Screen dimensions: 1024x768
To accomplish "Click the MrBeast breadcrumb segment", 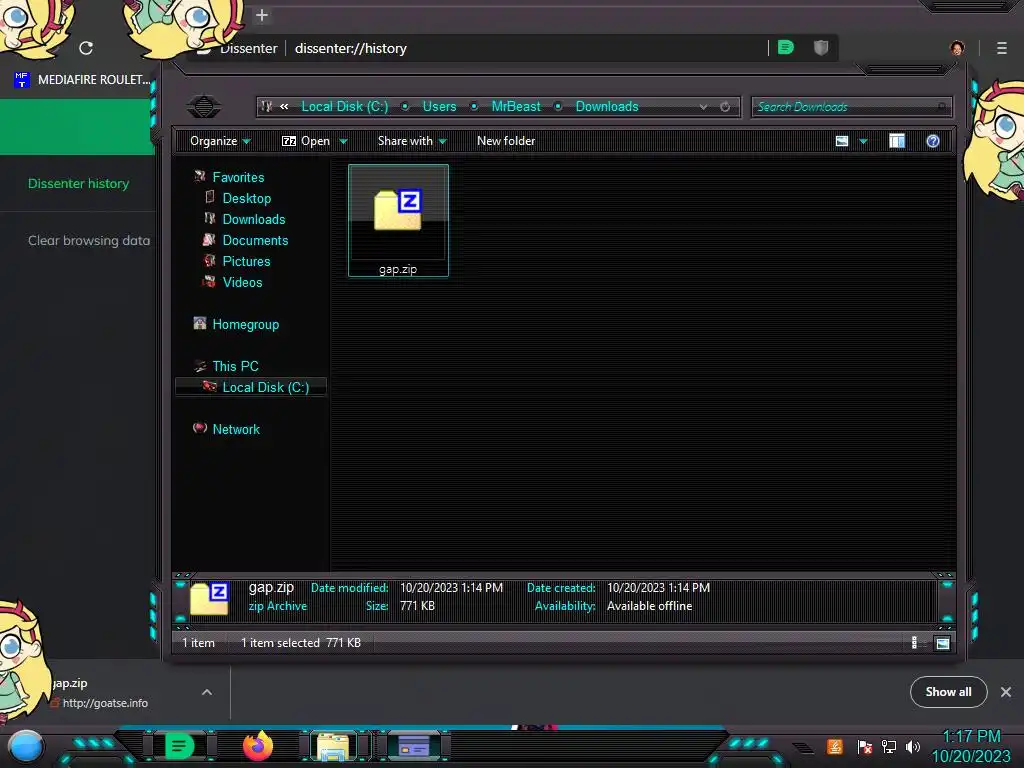I will (x=516, y=106).
